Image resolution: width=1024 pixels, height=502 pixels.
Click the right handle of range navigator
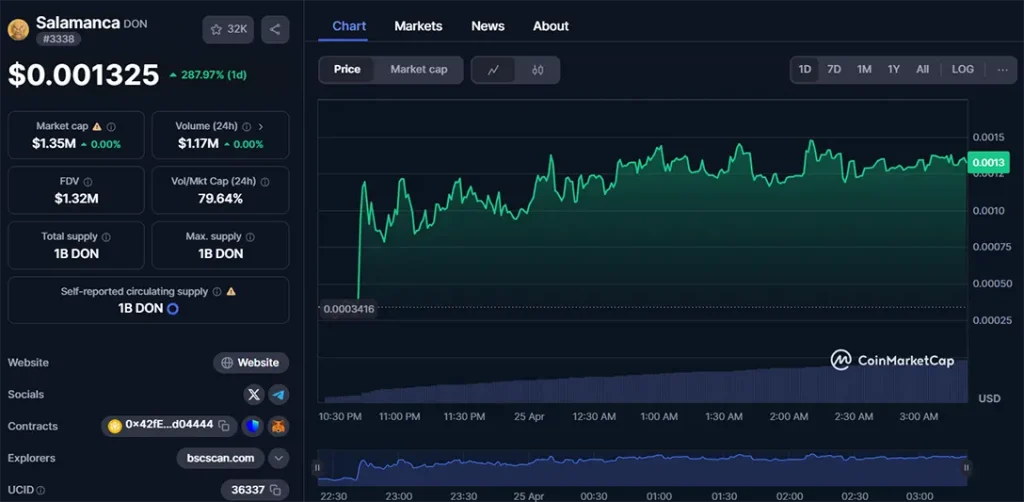click(x=967, y=467)
